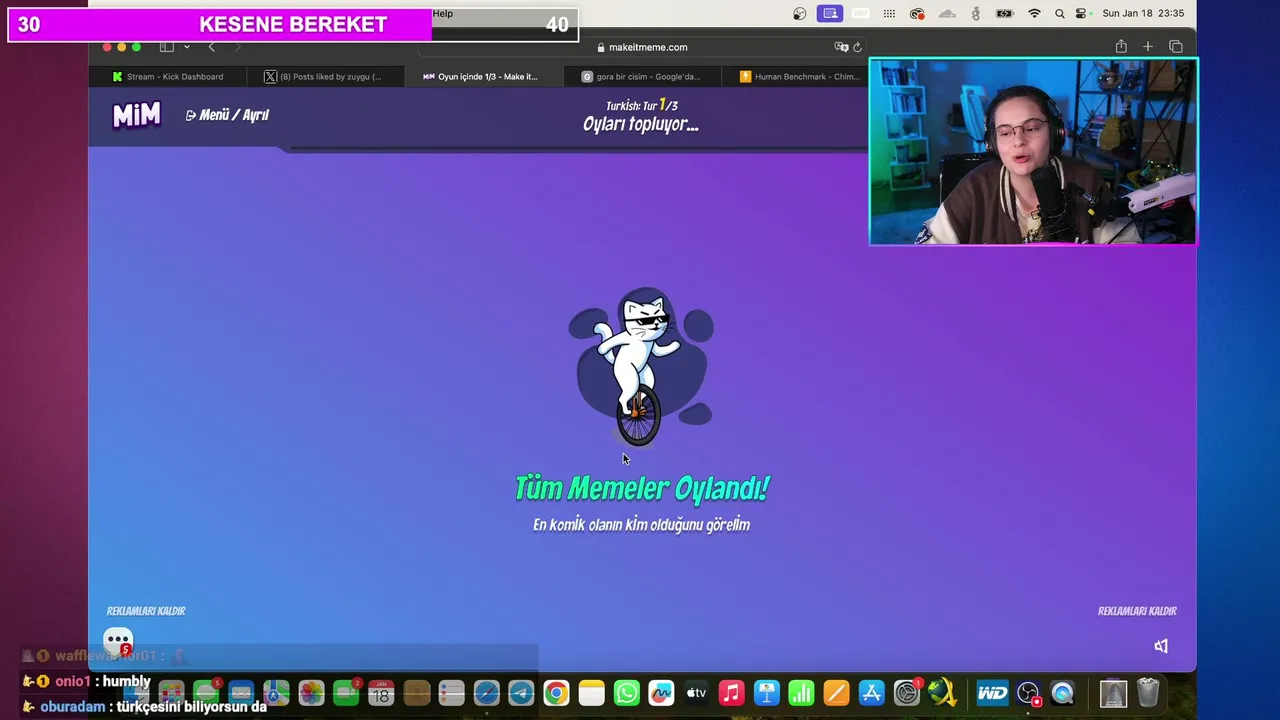Screen dimensions: 1280x720
Task: Click the Cloudflare cloud menu bar icon
Action: [947, 14]
